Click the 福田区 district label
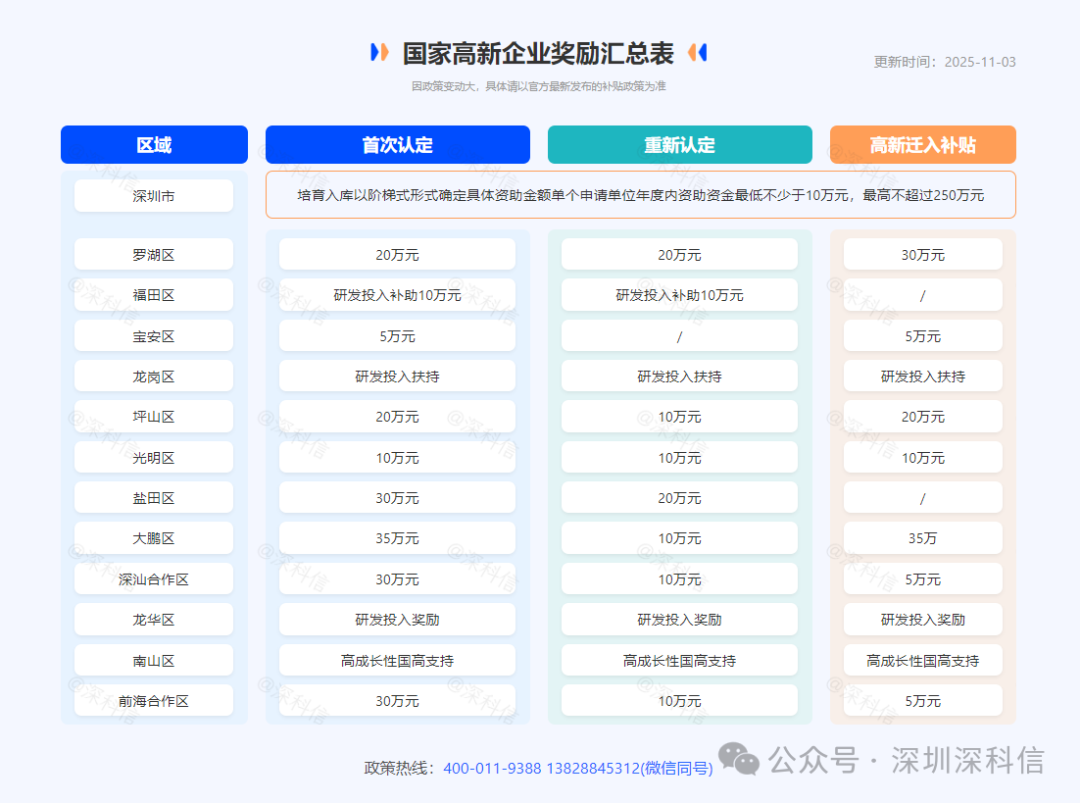Screen dimensions: 1080x803 [x=153, y=294]
